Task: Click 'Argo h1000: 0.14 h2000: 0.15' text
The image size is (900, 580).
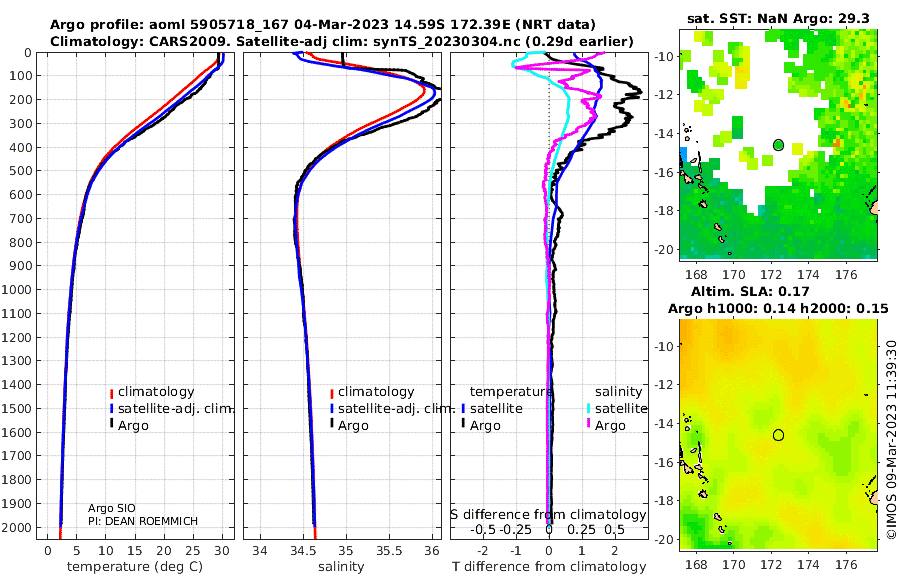Action: point(778,308)
